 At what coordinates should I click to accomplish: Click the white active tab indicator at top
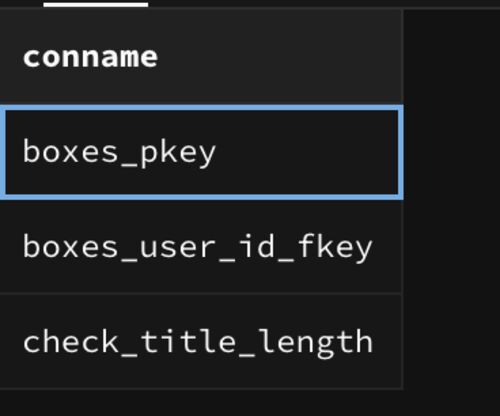[96, 4]
